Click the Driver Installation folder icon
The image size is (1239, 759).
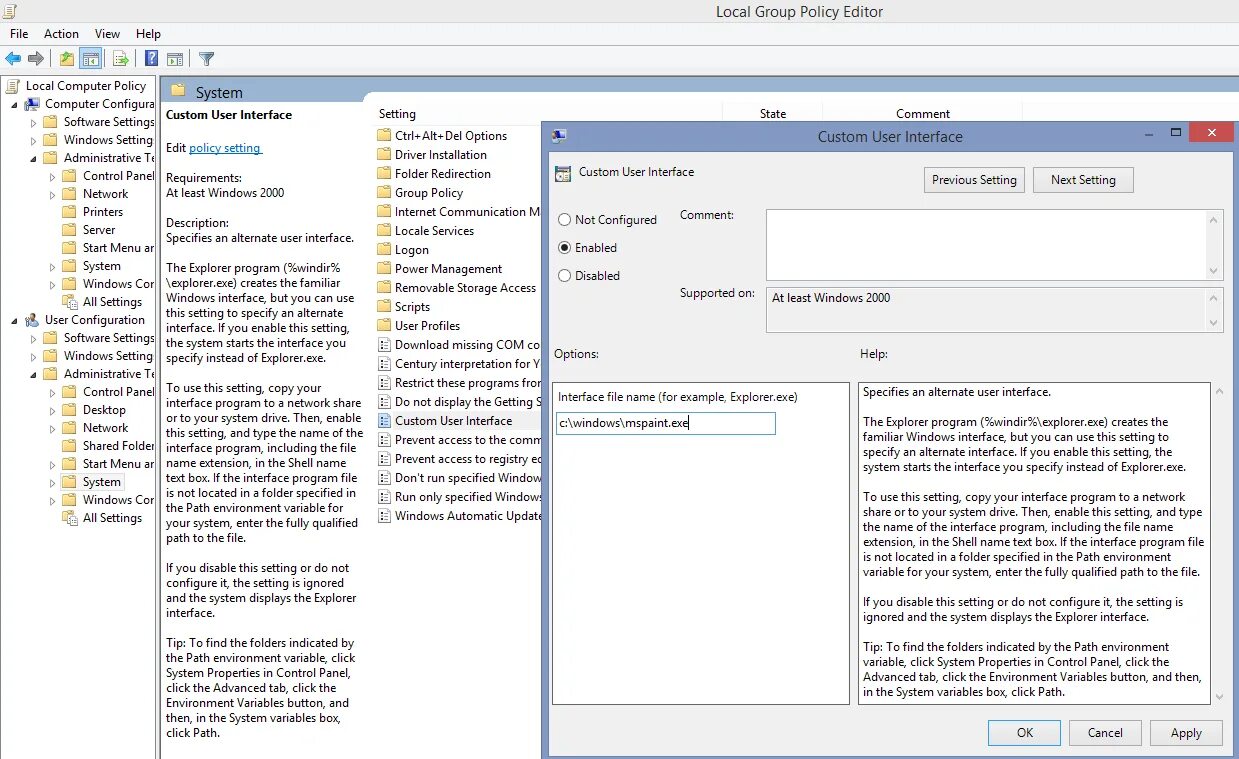pyautogui.click(x=384, y=155)
